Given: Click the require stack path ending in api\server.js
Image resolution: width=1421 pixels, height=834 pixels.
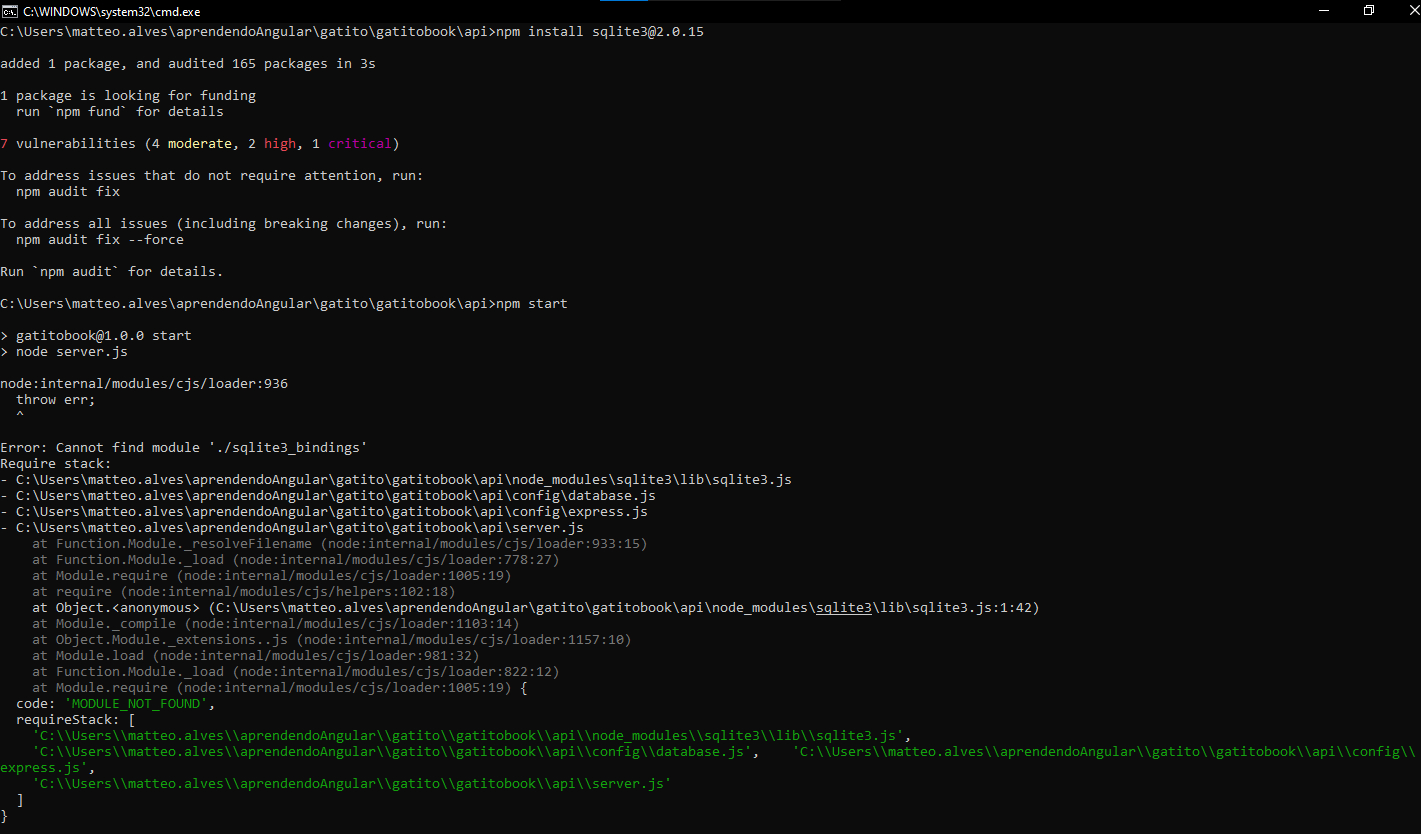Looking at the screenshot, I should (x=292, y=528).
